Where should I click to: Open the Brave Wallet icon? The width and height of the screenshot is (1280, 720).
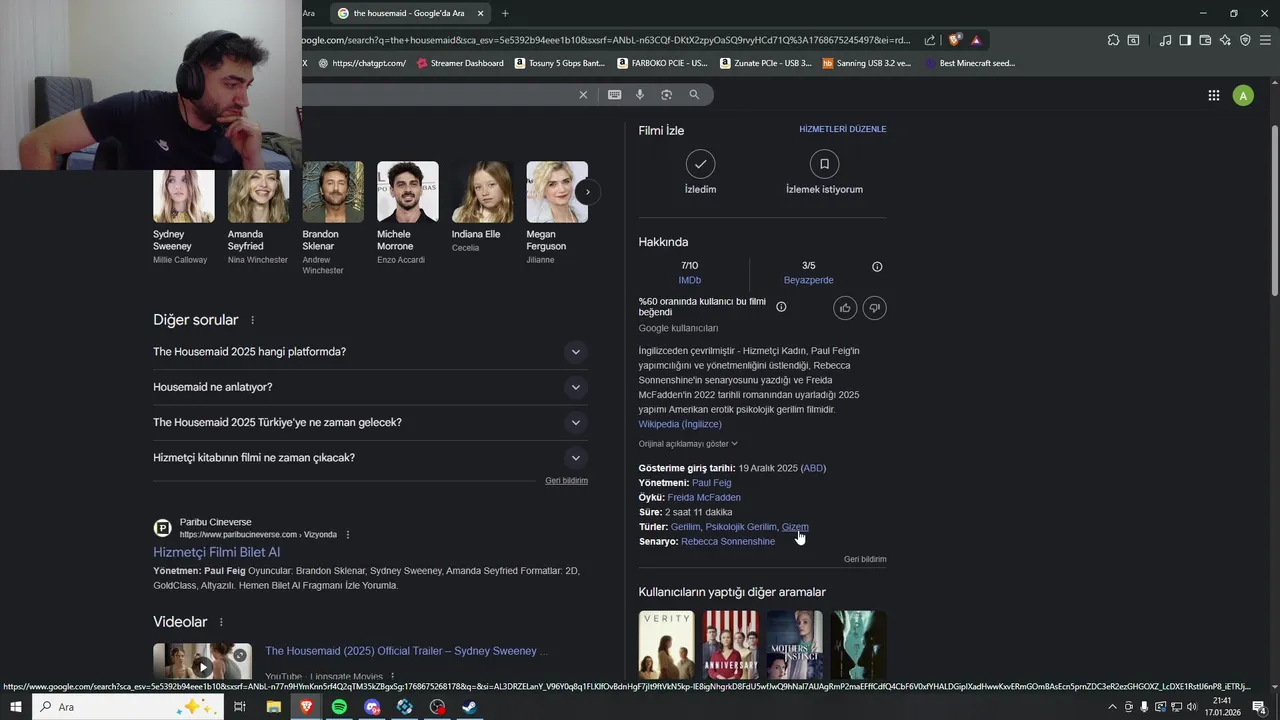click(x=1205, y=40)
